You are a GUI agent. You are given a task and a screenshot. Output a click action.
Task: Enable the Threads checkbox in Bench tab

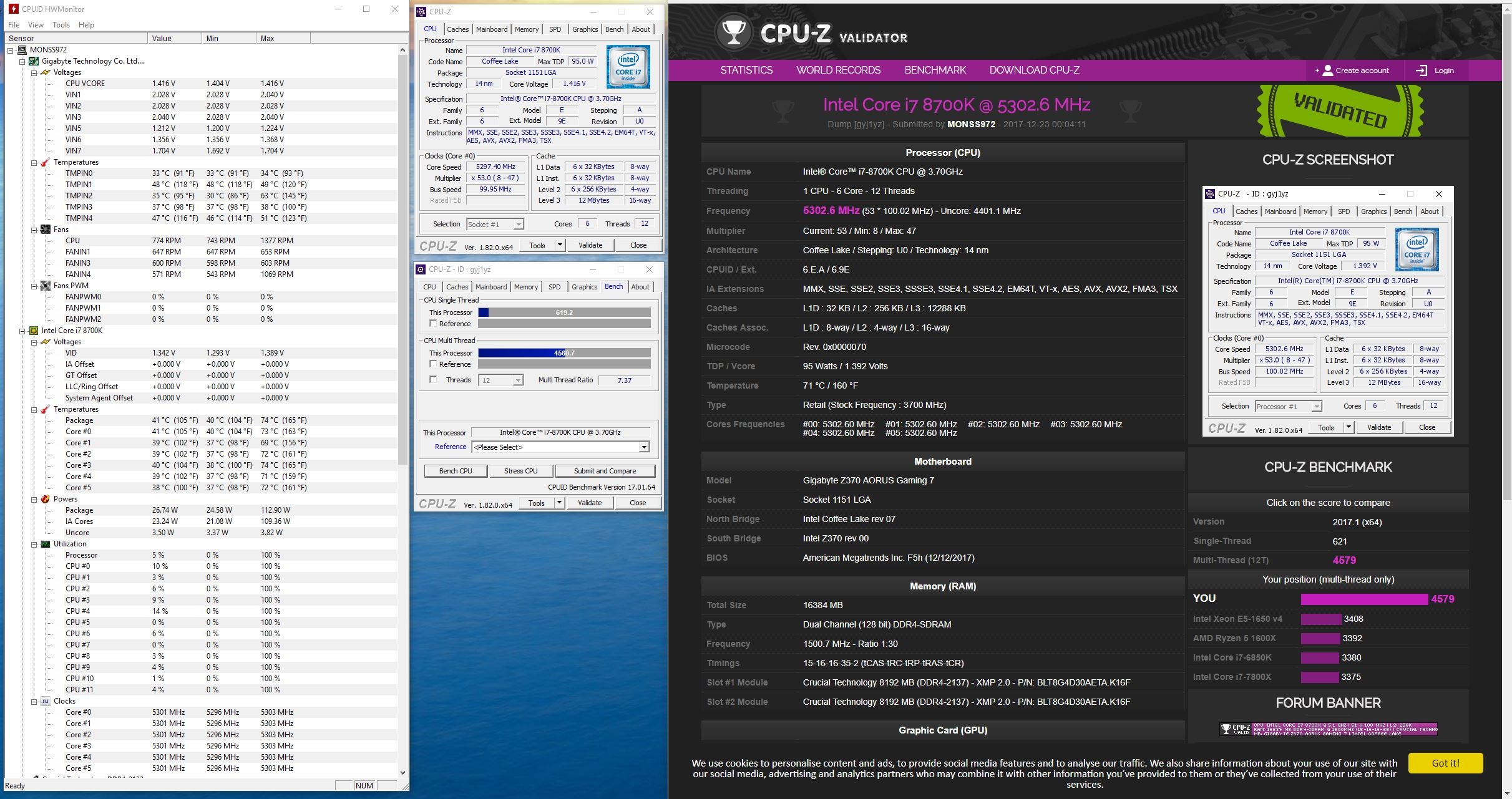pyautogui.click(x=433, y=380)
